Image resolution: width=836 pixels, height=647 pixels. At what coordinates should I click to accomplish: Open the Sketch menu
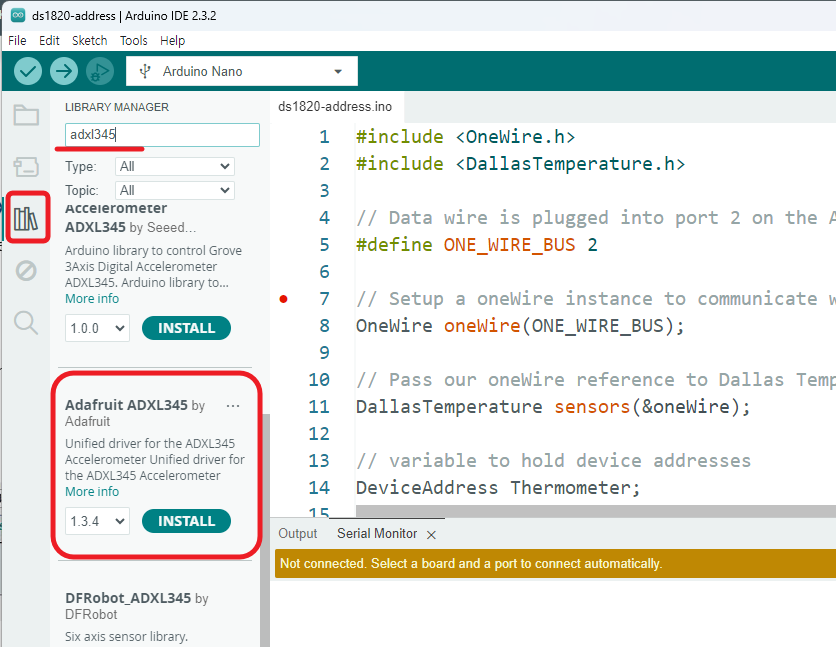(90, 41)
